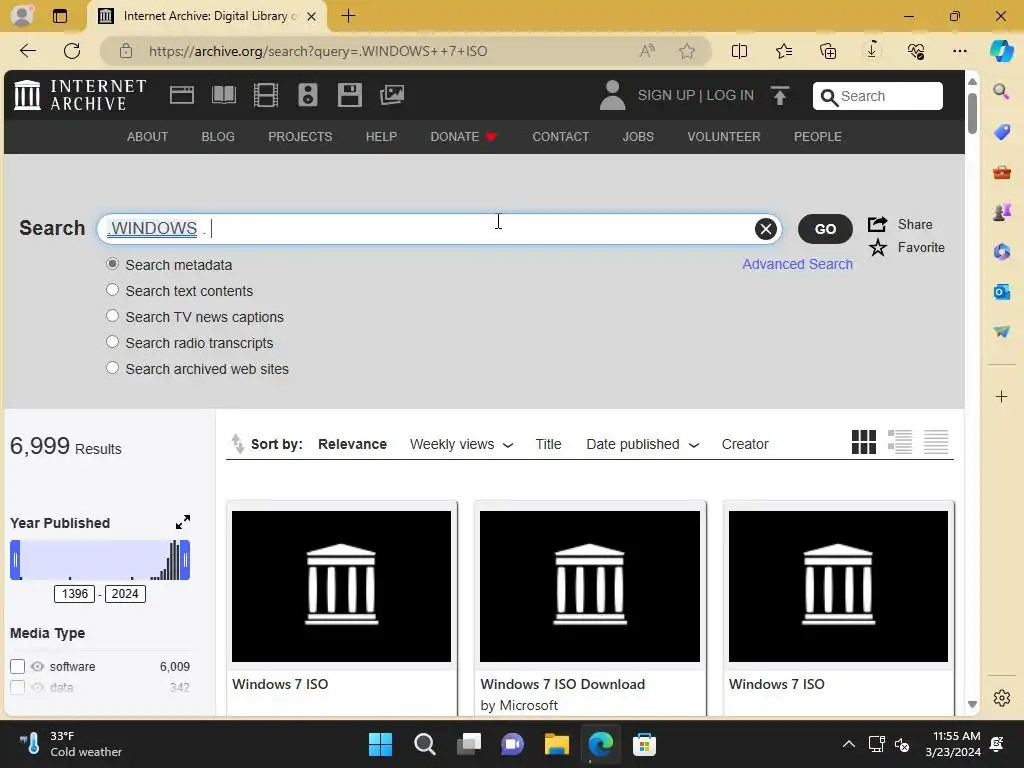Select Search metadata radio button
The image size is (1024, 768).
coord(112,264)
